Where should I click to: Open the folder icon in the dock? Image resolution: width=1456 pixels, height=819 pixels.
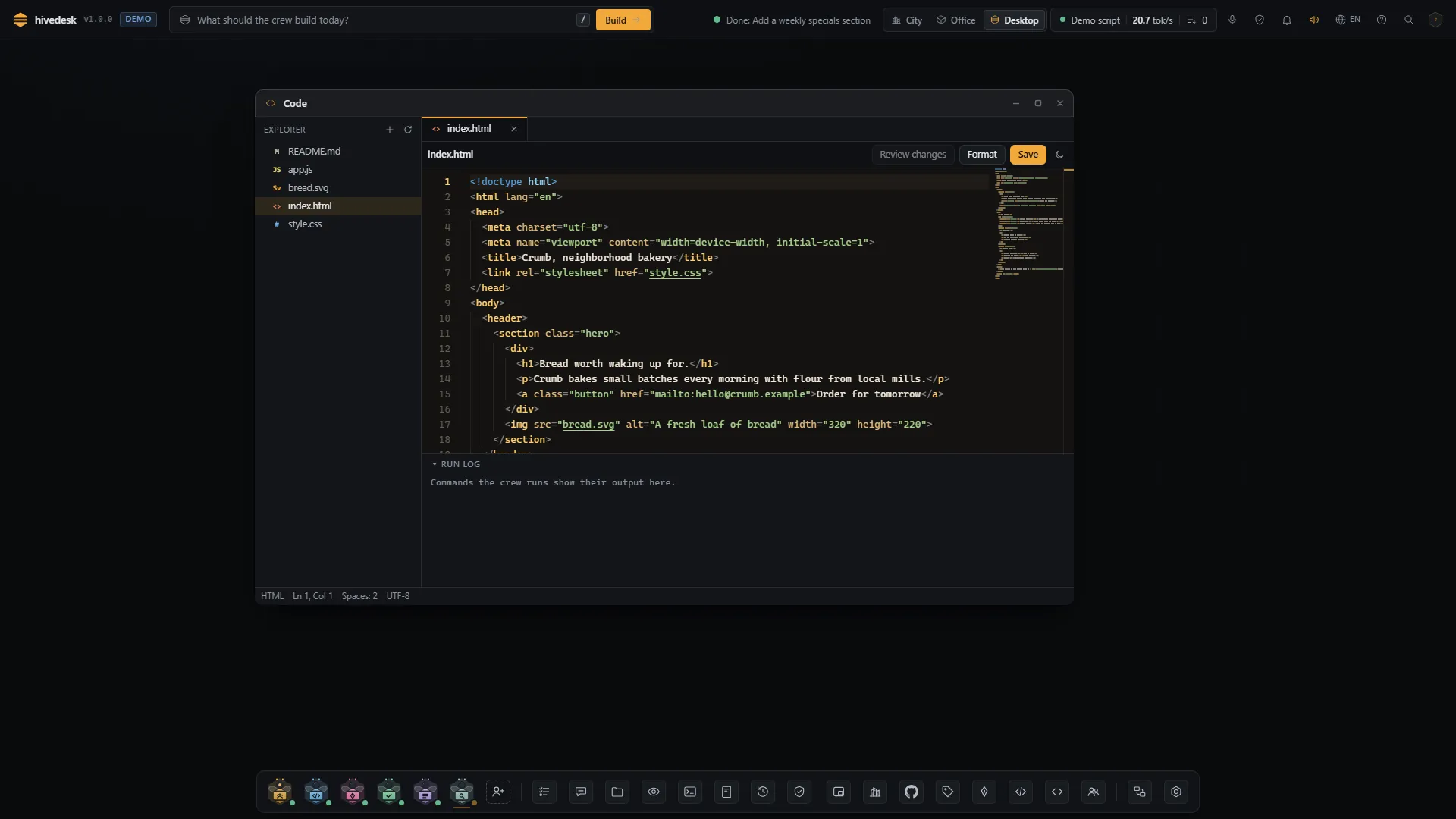pyautogui.click(x=617, y=792)
